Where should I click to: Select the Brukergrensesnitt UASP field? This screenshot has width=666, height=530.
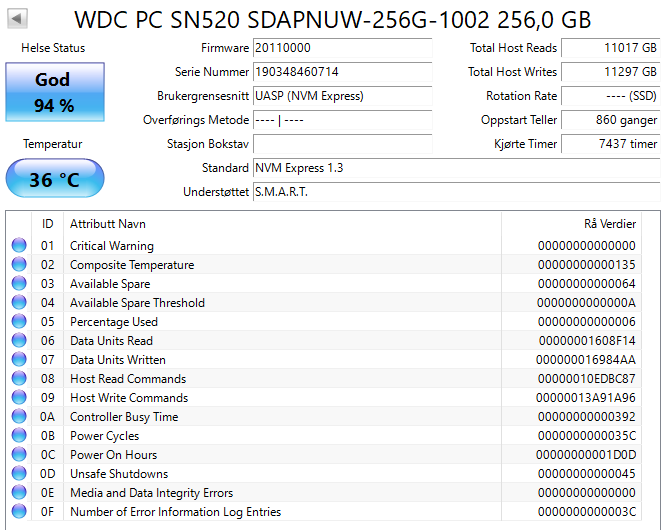[x=342, y=96]
